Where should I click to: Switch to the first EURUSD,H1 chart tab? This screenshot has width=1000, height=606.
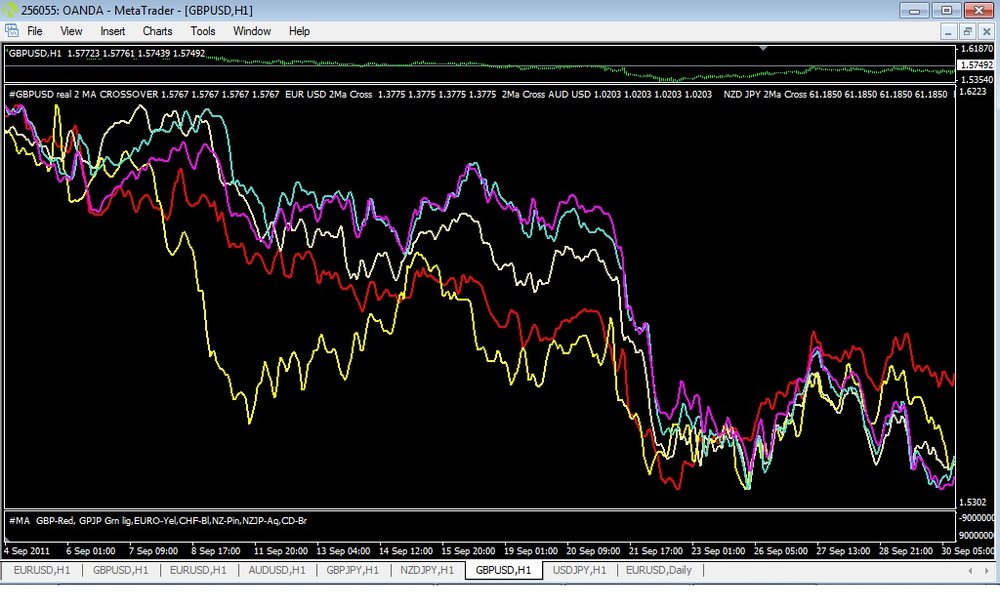(41, 570)
